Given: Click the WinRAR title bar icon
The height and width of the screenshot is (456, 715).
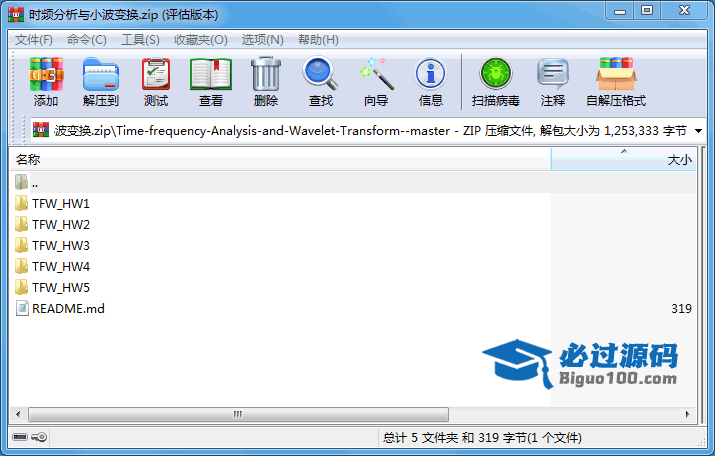Looking at the screenshot, I should point(16,14).
